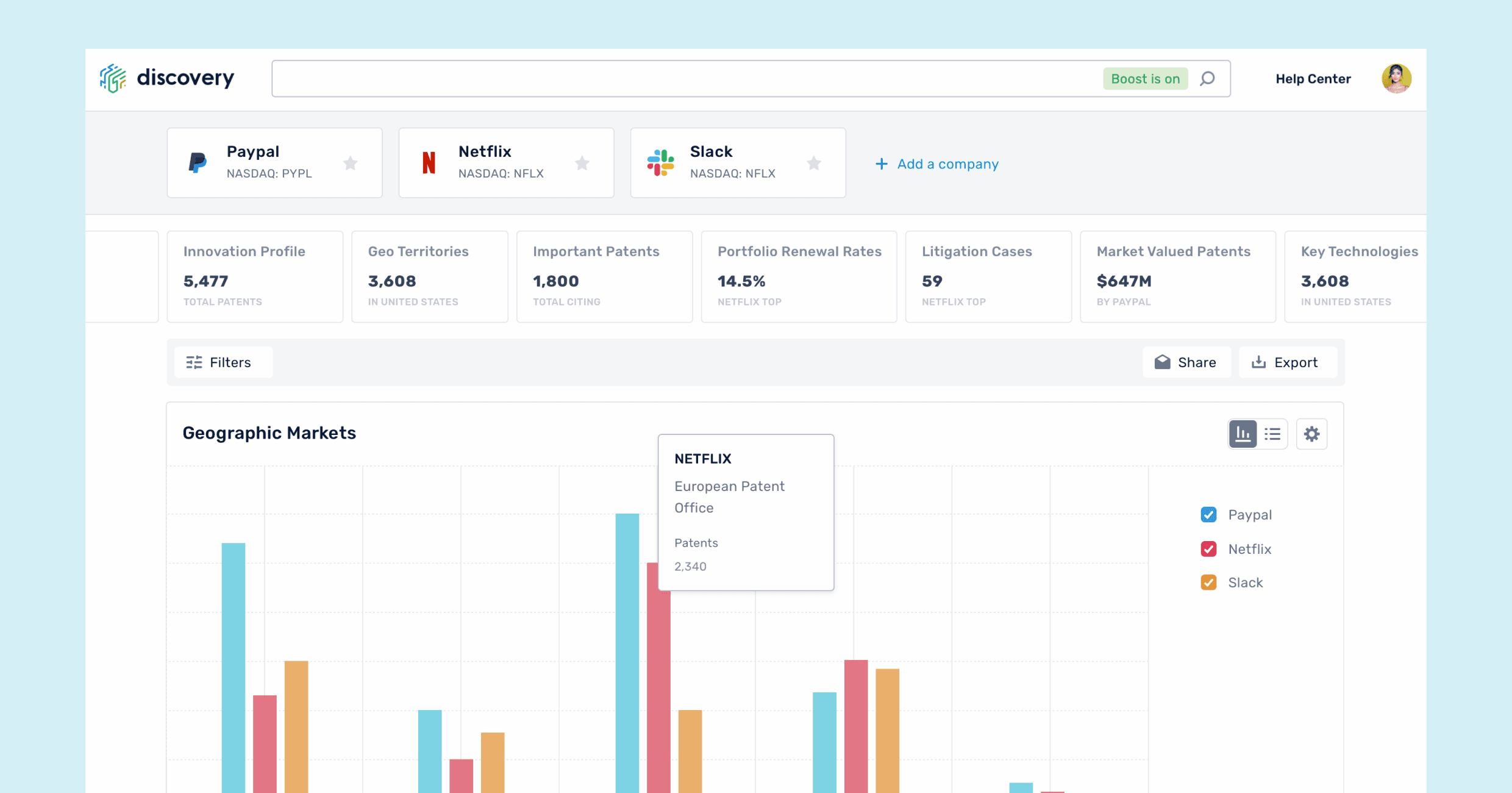
Task: Open the Innovation Profile tab
Action: point(255,276)
